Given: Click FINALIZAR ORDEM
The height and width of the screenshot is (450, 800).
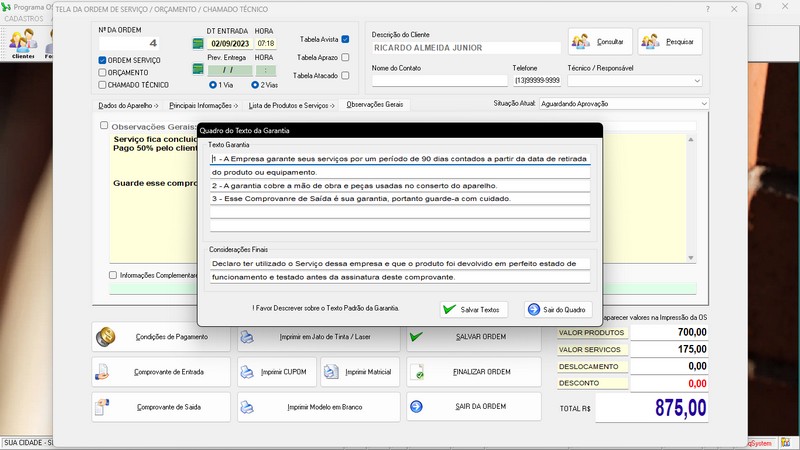Looking at the screenshot, I should pyautogui.click(x=473, y=372).
